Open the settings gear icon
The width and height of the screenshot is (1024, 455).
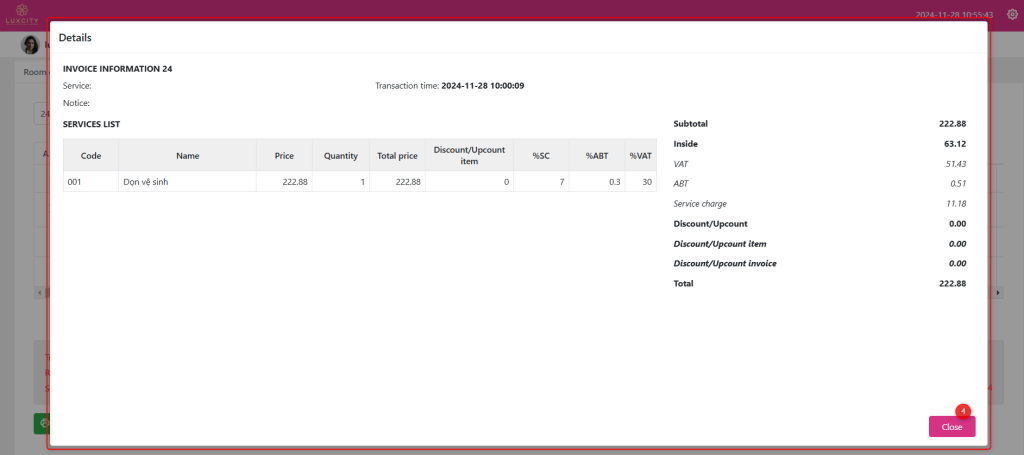coord(1011,15)
